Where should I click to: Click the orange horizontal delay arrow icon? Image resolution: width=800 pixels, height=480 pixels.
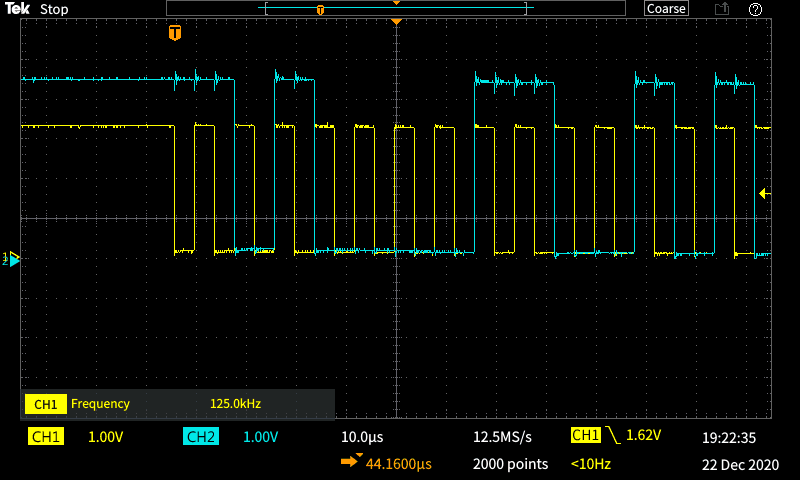(352, 463)
